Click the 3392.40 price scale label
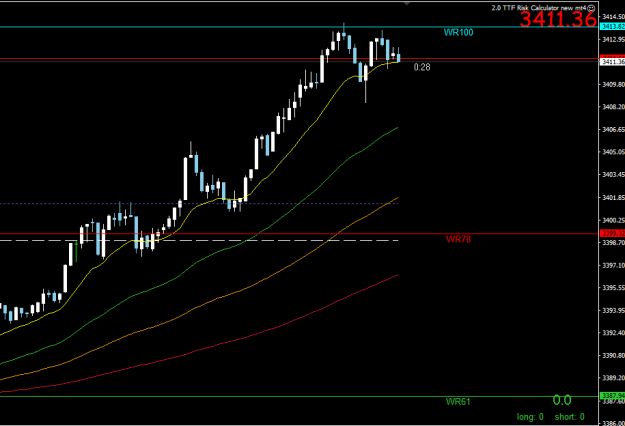Viewport: 625px width, 426px height. pos(613,332)
